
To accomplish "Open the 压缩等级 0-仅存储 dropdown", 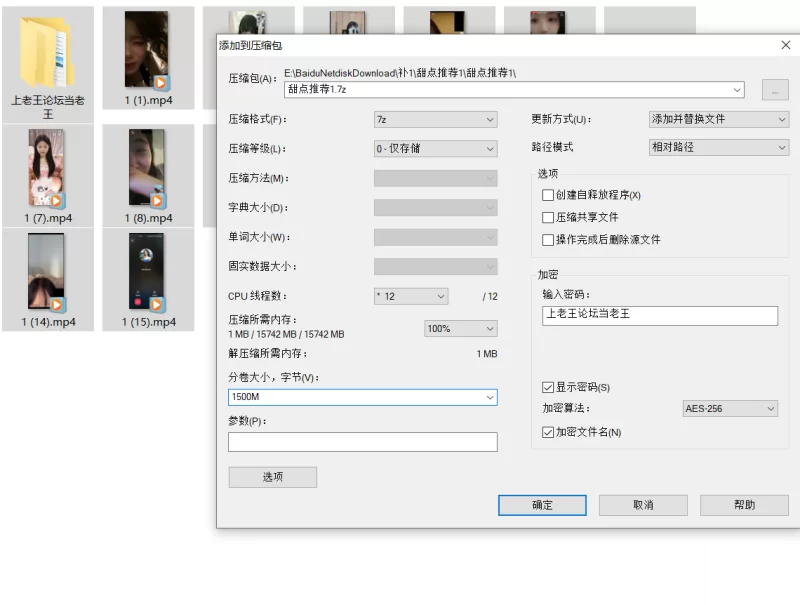I will (435, 149).
